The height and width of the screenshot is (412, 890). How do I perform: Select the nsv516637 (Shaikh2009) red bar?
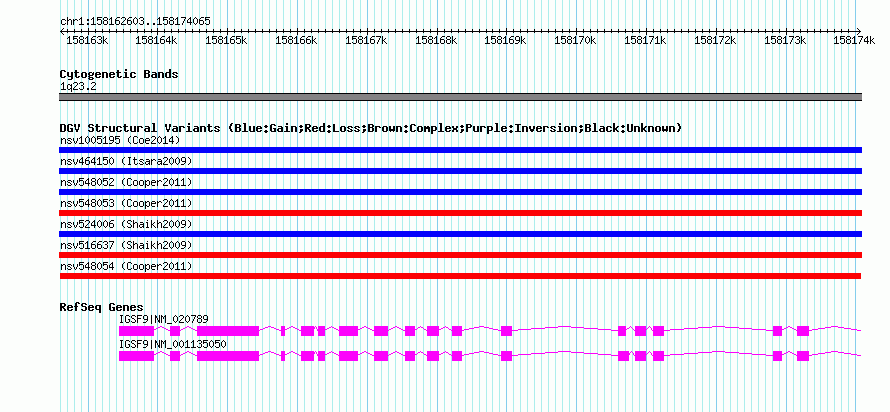[460, 255]
